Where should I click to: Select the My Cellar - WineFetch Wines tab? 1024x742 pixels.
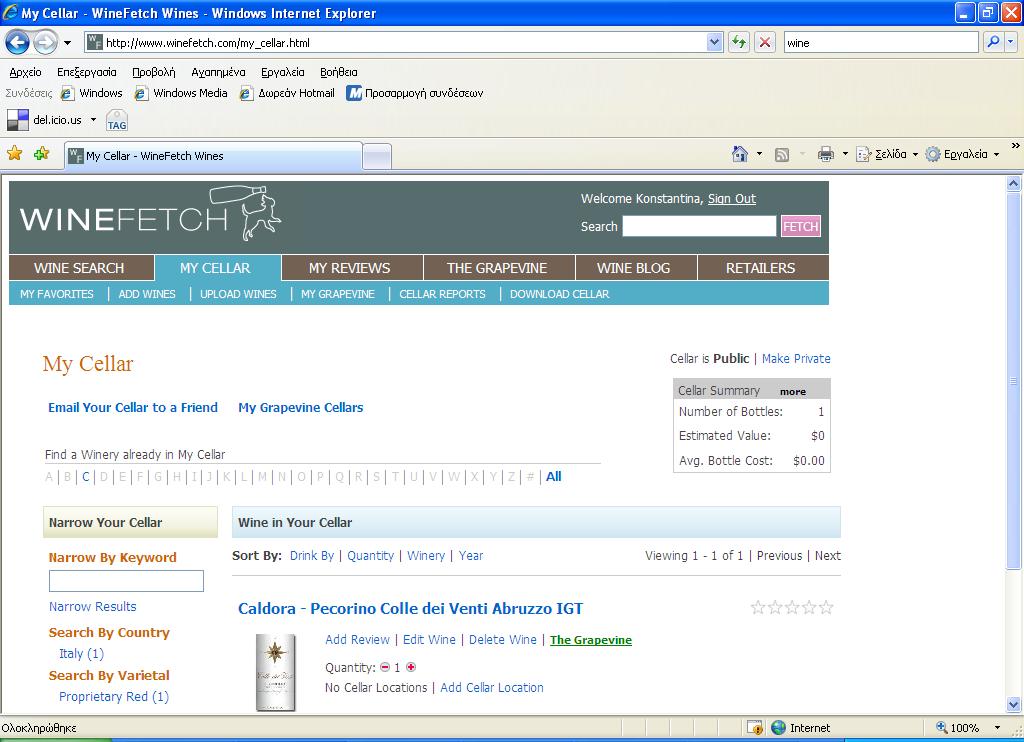coord(214,156)
